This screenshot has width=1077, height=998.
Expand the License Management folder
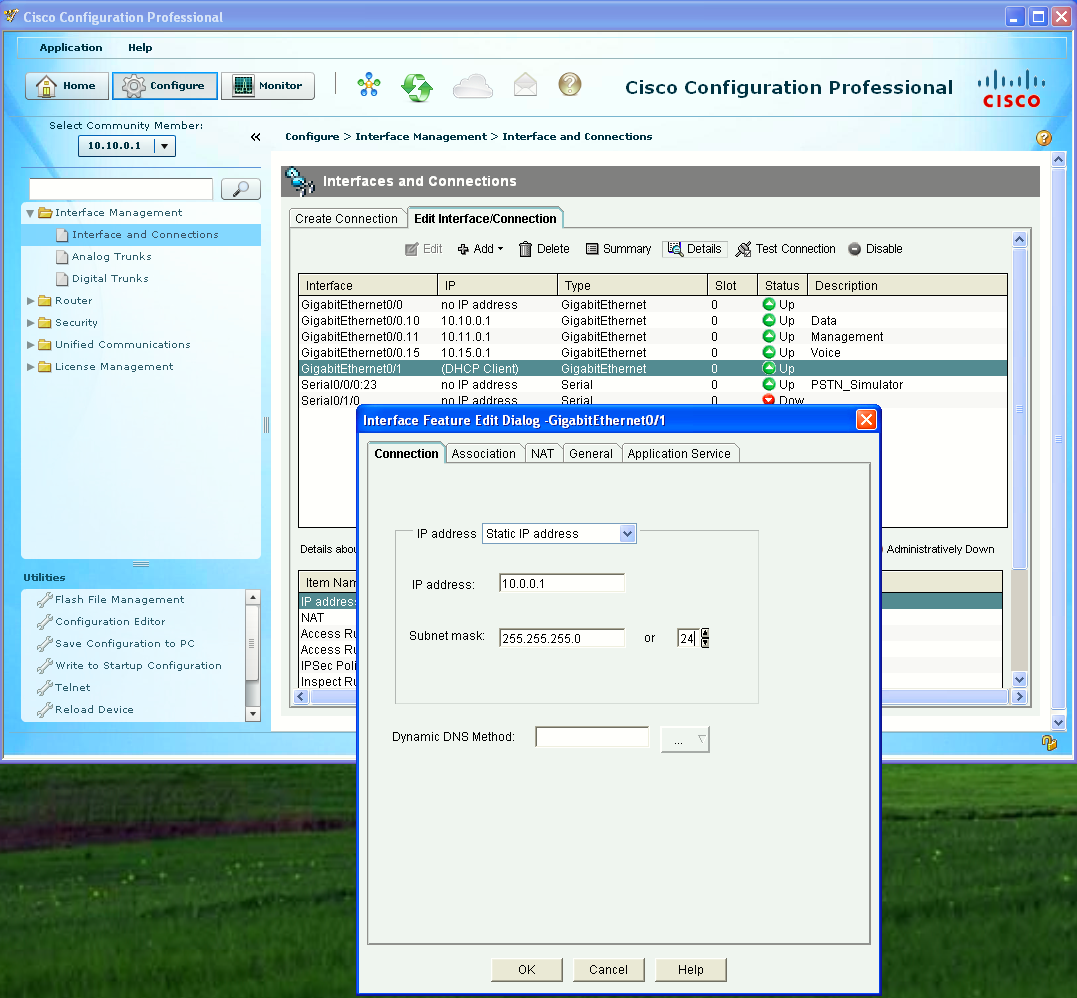coord(30,367)
